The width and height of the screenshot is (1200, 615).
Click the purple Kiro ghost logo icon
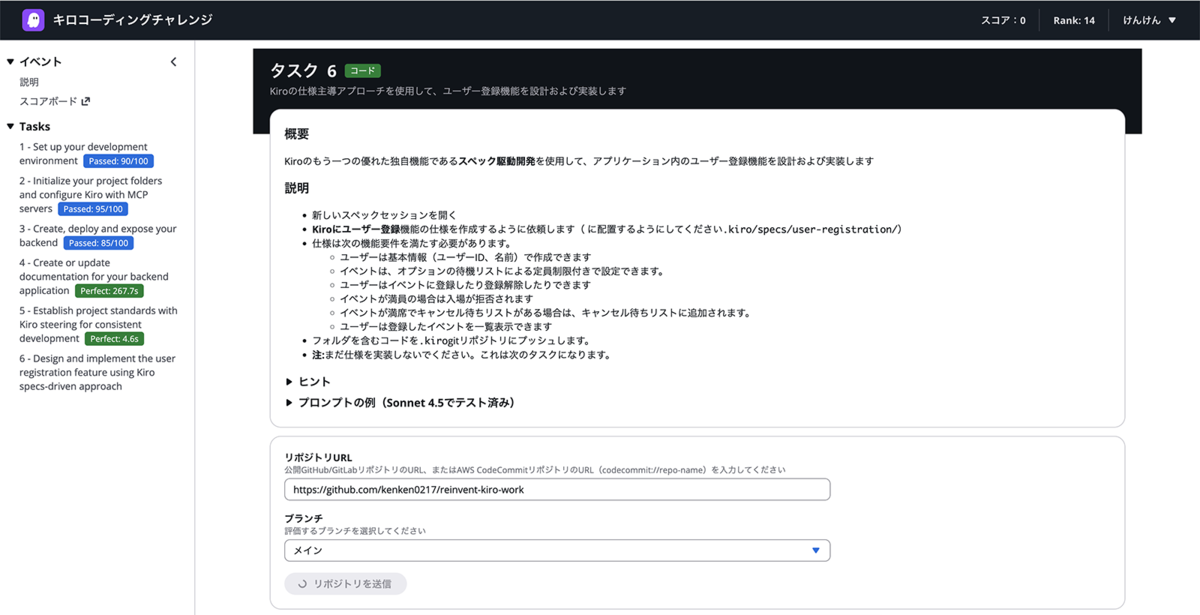point(33,20)
